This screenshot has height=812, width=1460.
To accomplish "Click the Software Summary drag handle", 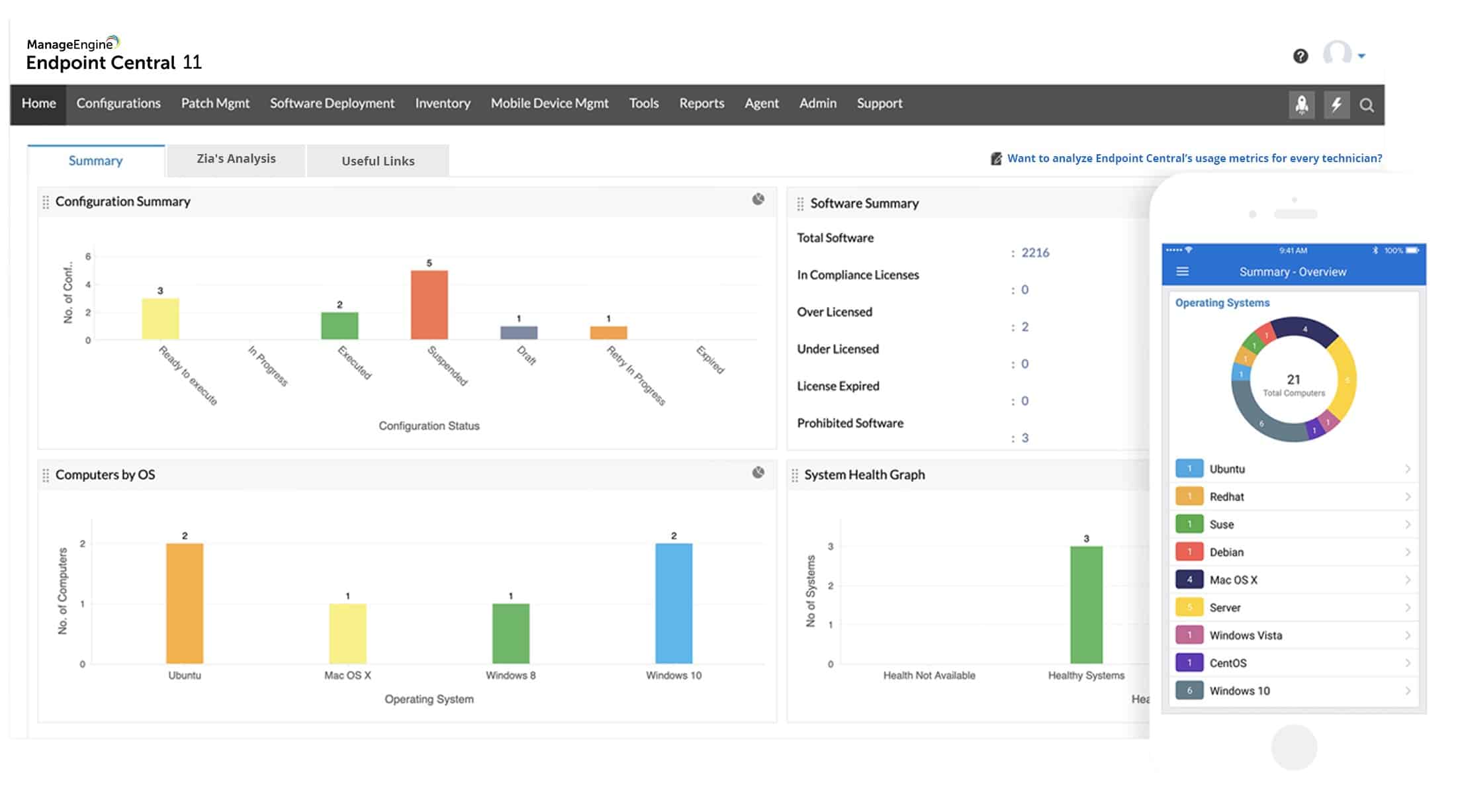I will [x=800, y=204].
